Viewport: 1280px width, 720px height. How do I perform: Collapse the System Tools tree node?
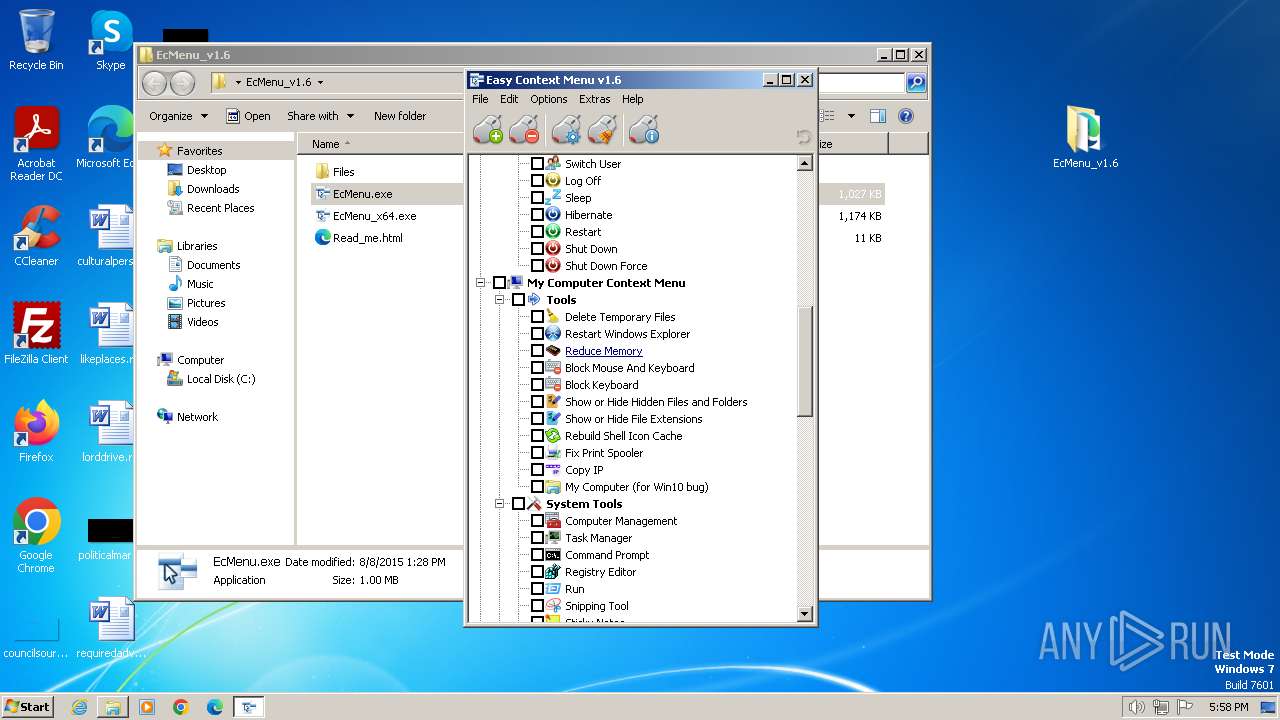500,504
